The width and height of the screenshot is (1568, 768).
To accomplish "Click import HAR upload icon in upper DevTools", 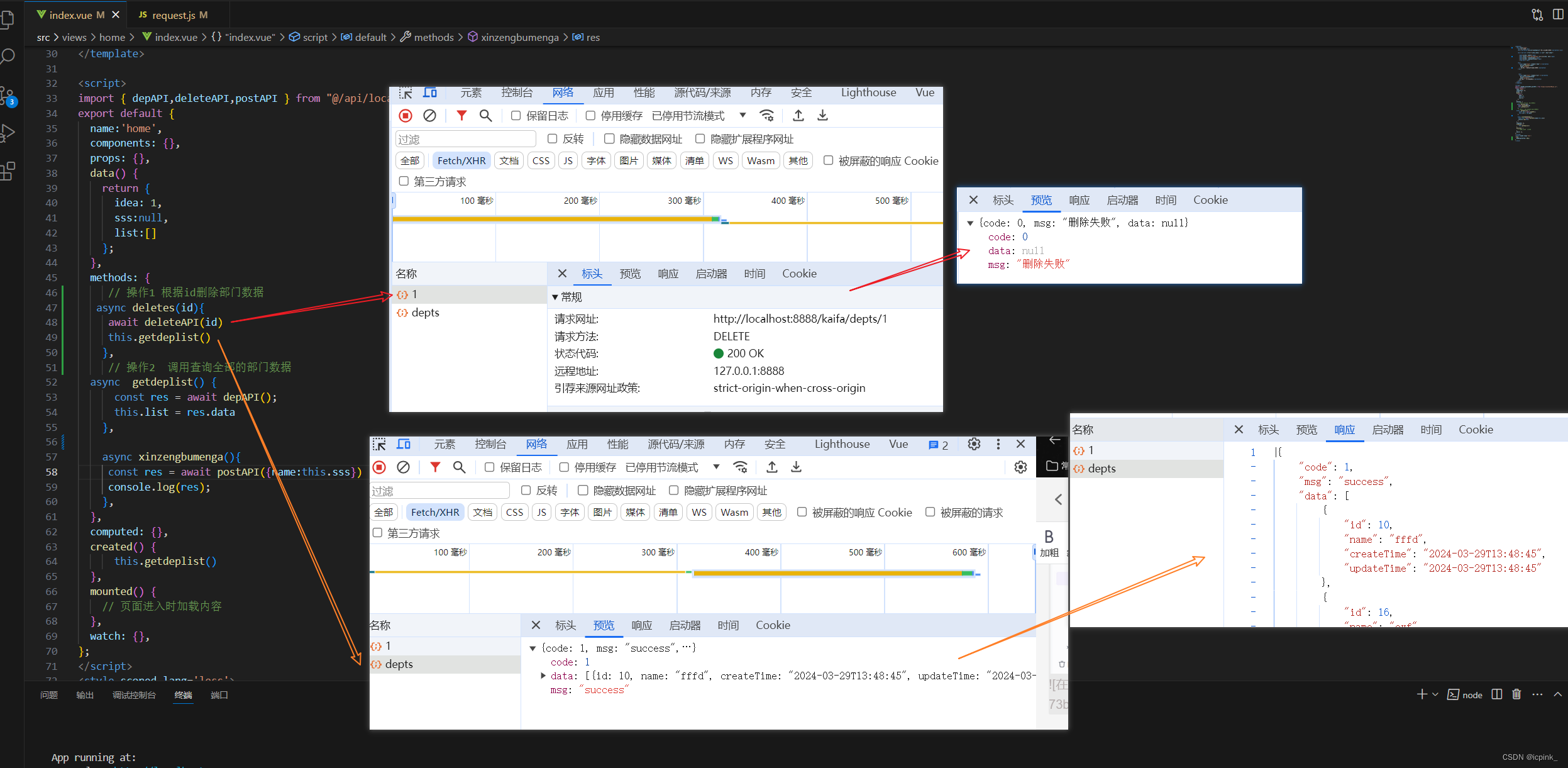I will pos(798,116).
